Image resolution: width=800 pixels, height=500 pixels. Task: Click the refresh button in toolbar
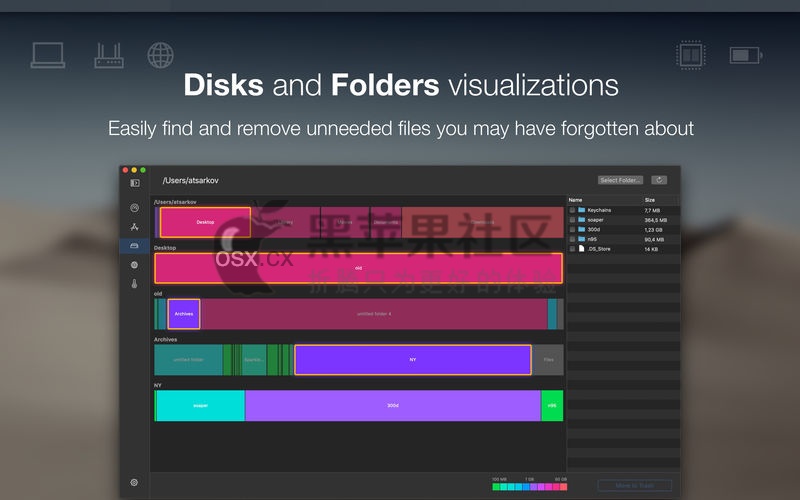[659, 180]
